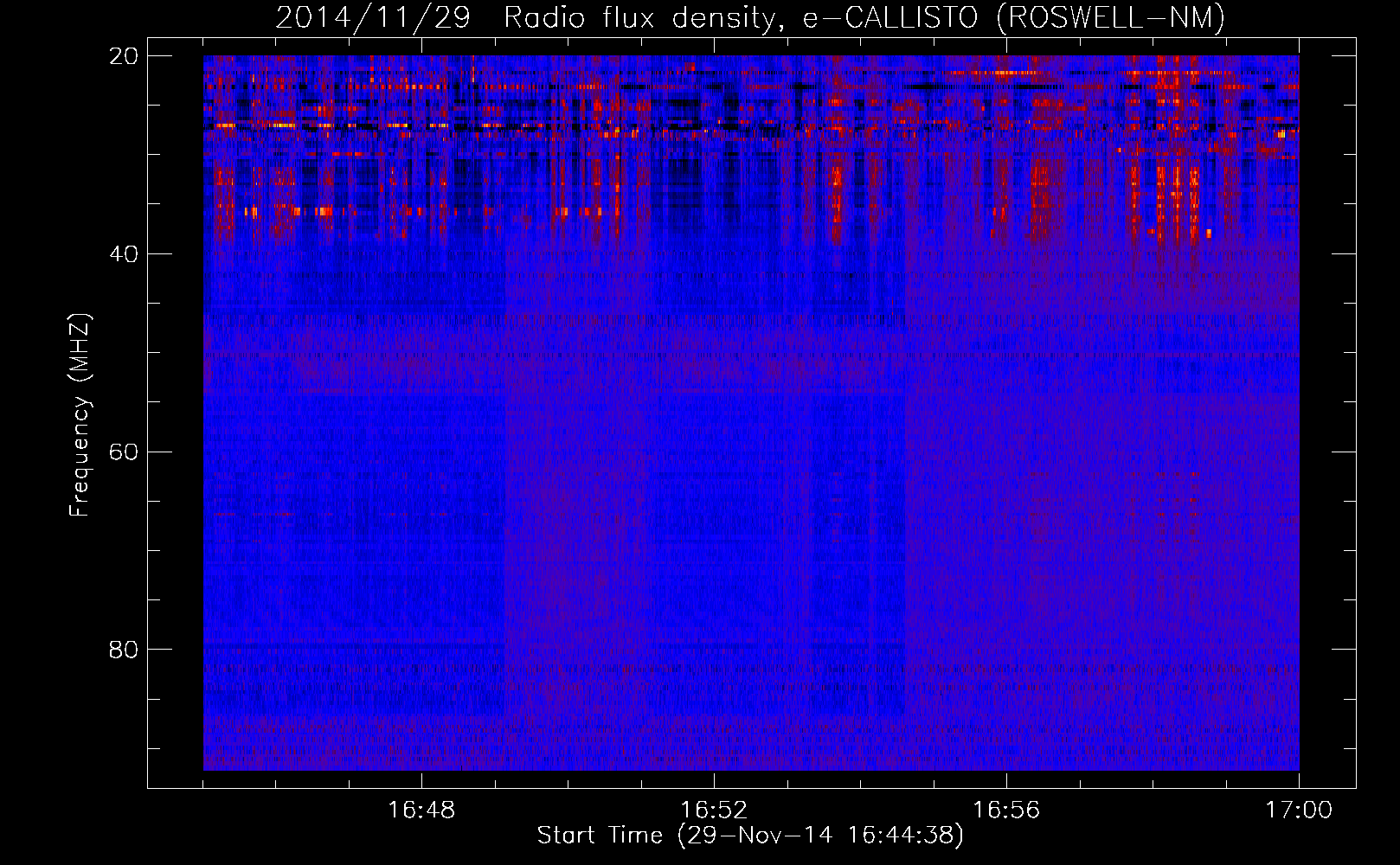Click the 16:48 time tick label
This screenshot has width=1400, height=865.
tap(421, 811)
